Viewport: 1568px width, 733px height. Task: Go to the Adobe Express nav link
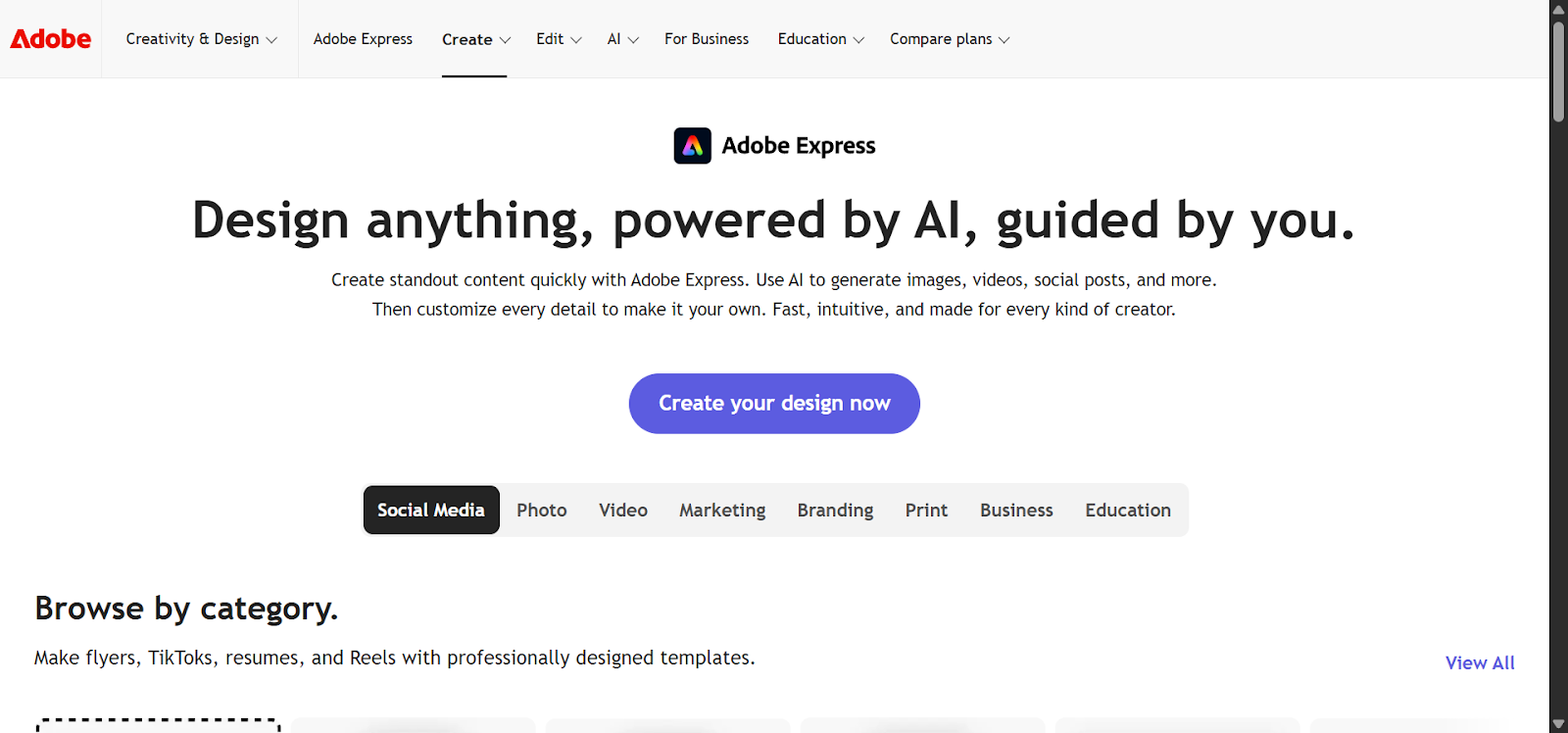pos(363,39)
